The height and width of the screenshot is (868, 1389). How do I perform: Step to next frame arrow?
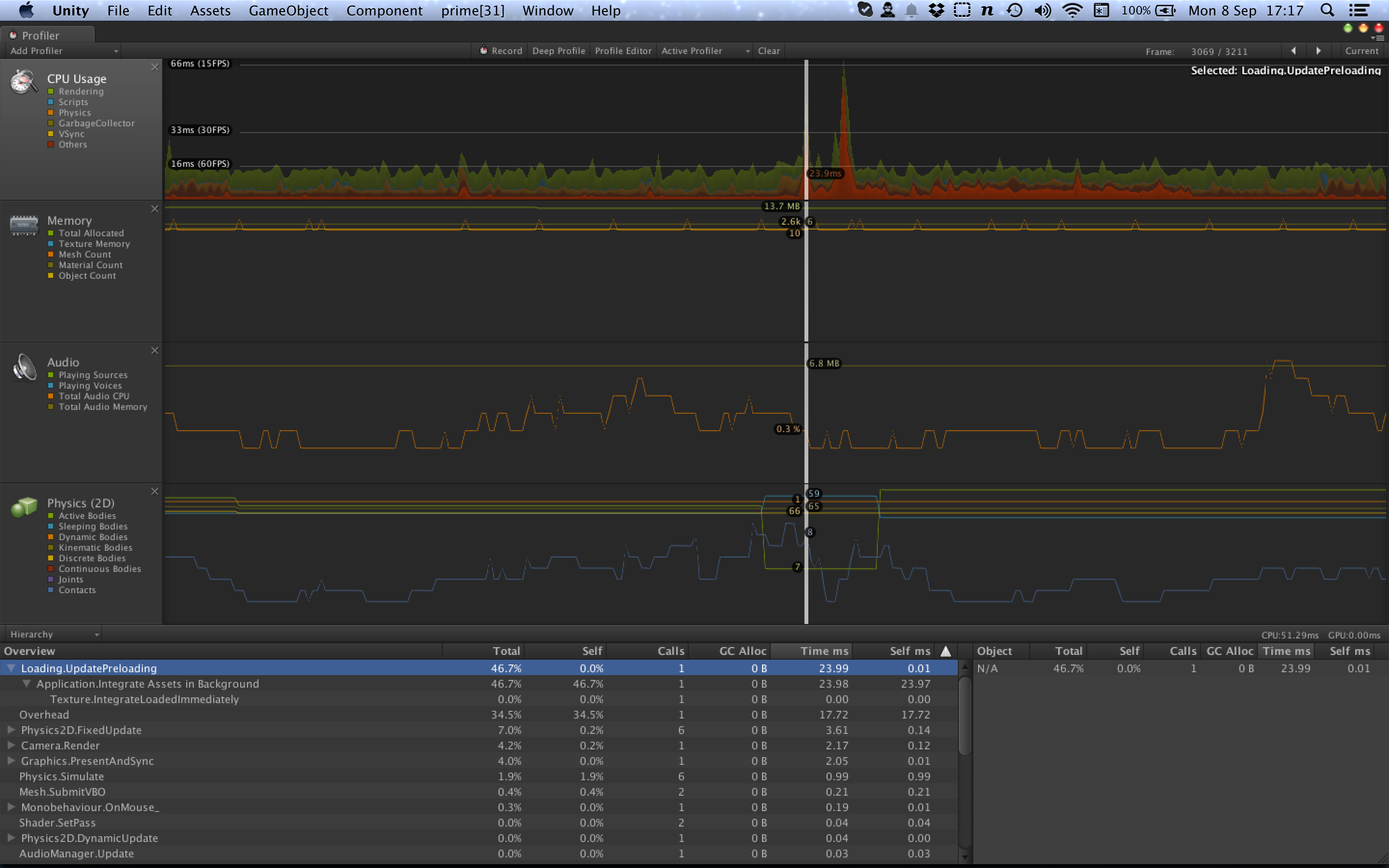[1319, 51]
